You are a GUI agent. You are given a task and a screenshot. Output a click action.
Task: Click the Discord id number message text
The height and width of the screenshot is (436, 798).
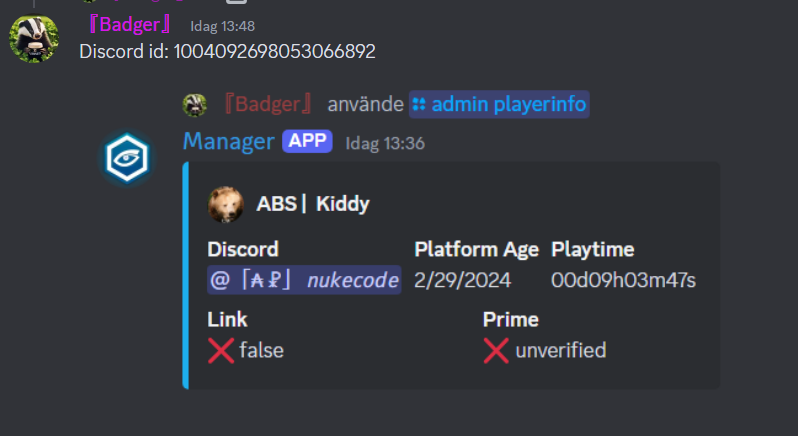click(227, 51)
